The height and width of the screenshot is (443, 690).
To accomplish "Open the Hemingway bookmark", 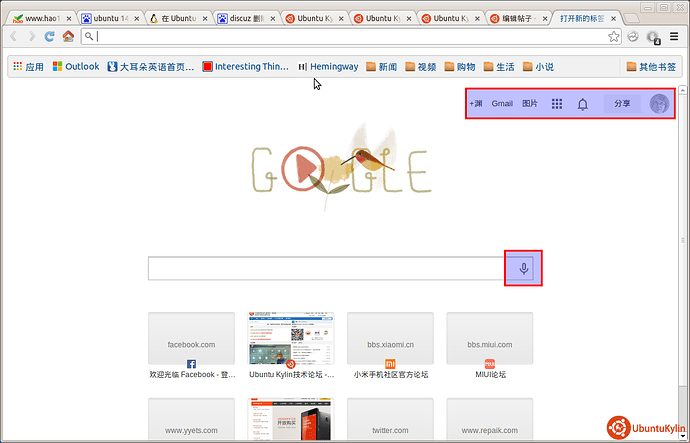I will (328, 66).
